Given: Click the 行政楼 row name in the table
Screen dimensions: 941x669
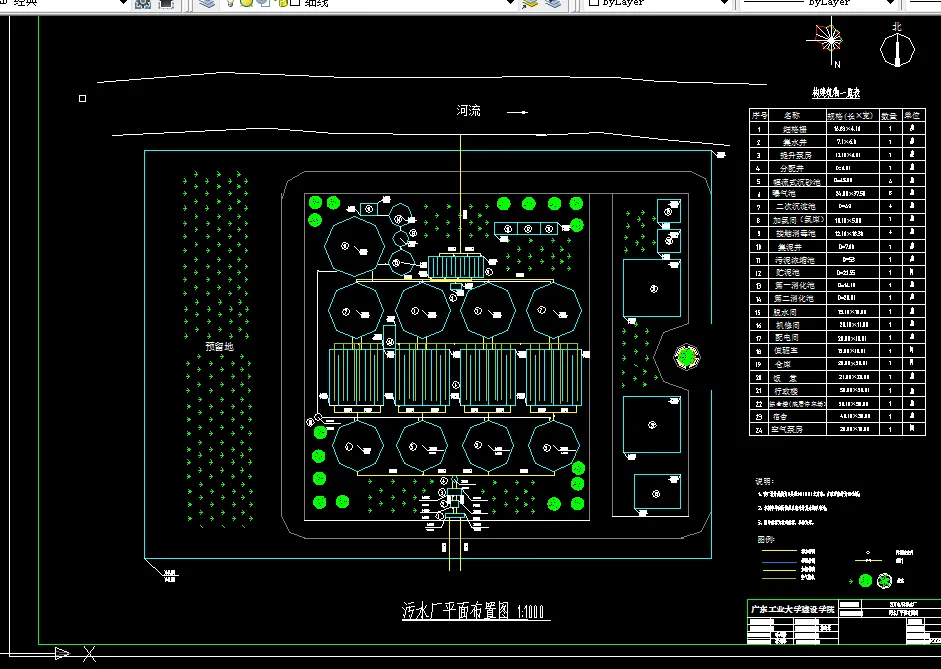Looking at the screenshot, I should (786, 391).
